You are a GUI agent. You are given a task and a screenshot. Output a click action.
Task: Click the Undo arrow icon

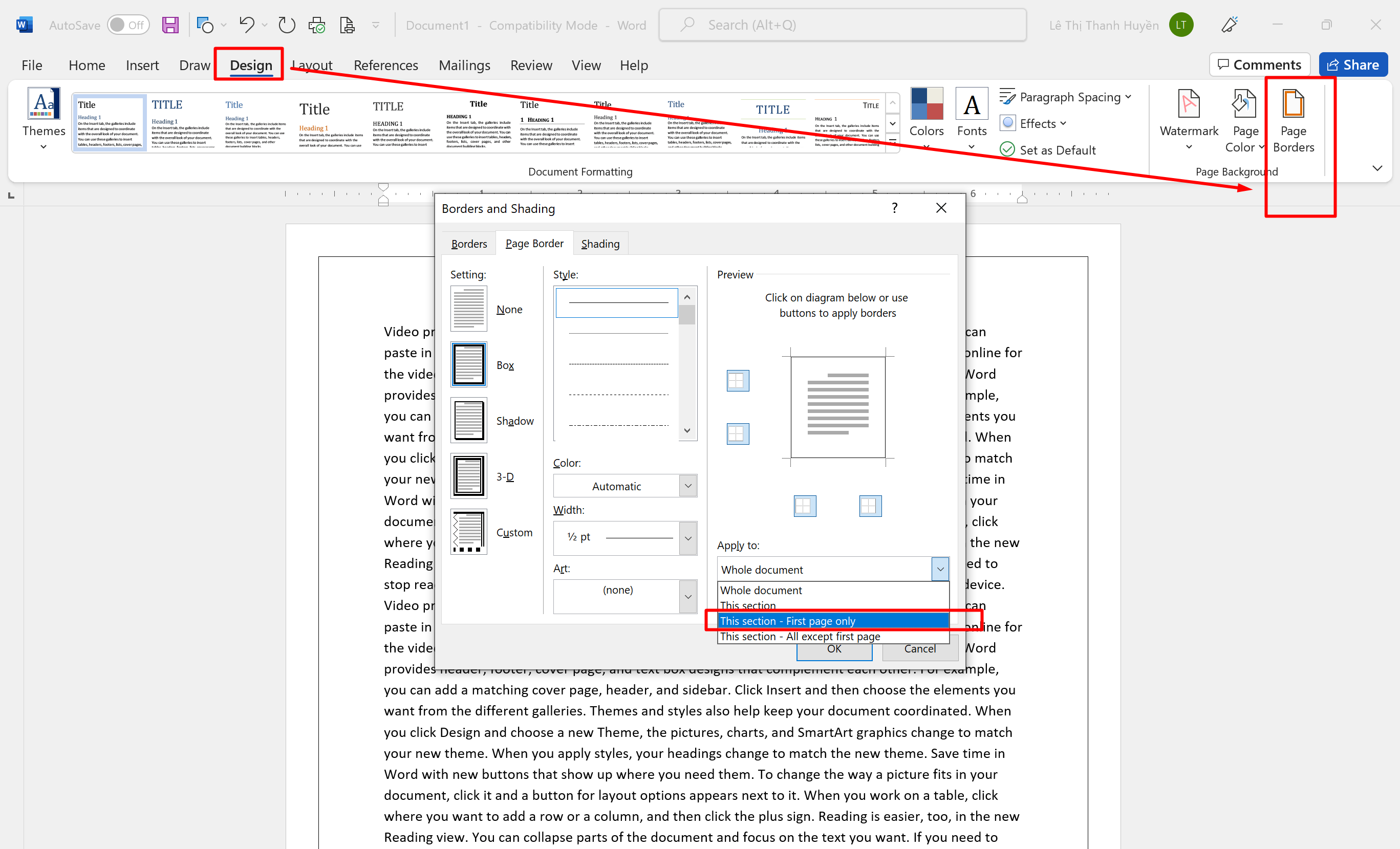pyautogui.click(x=247, y=25)
